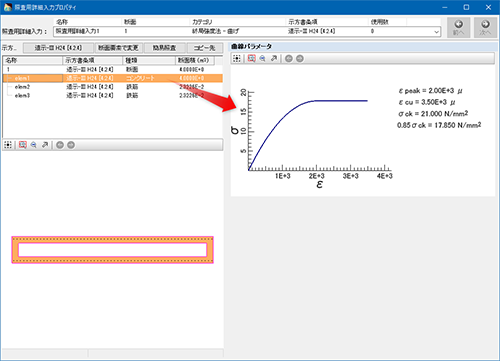Click the 鉄筋 type cell of elem2
Image resolution: width=500 pixels, height=361 pixels.
tap(132, 87)
